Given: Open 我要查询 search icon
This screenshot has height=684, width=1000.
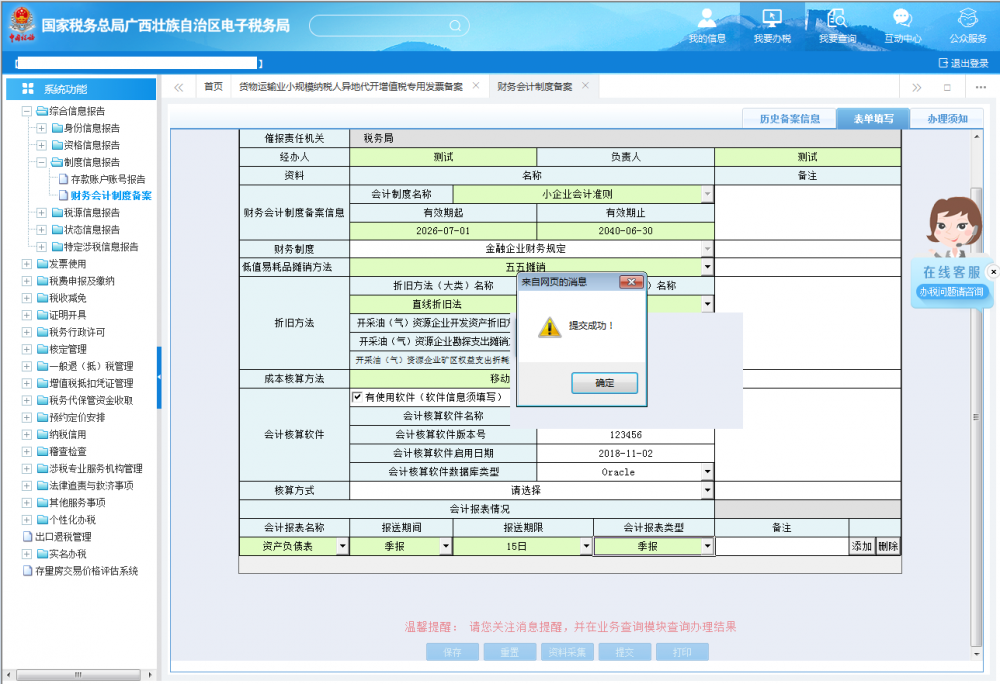Looking at the screenshot, I should point(837,25).
